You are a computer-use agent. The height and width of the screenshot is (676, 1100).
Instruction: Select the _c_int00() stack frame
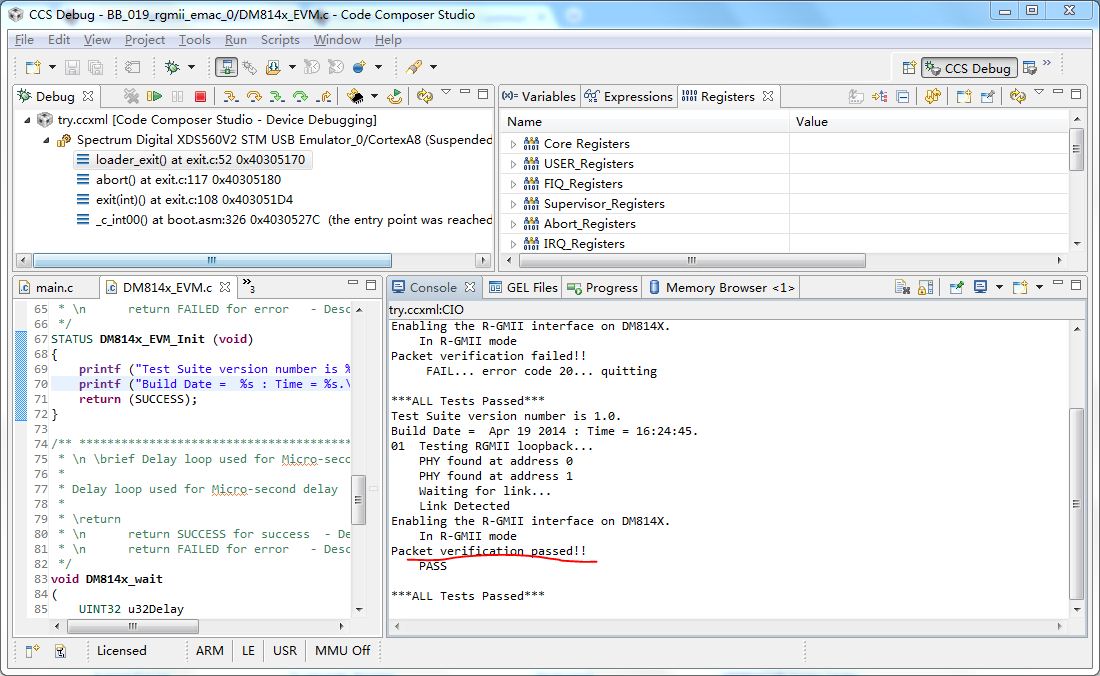284,220
